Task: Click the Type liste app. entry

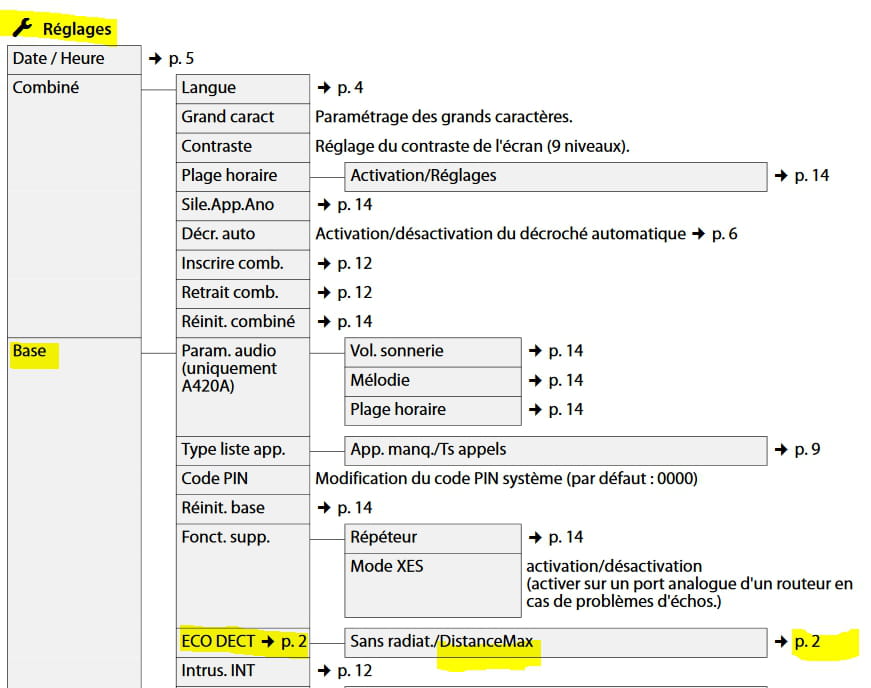Action: coord(243,451)
